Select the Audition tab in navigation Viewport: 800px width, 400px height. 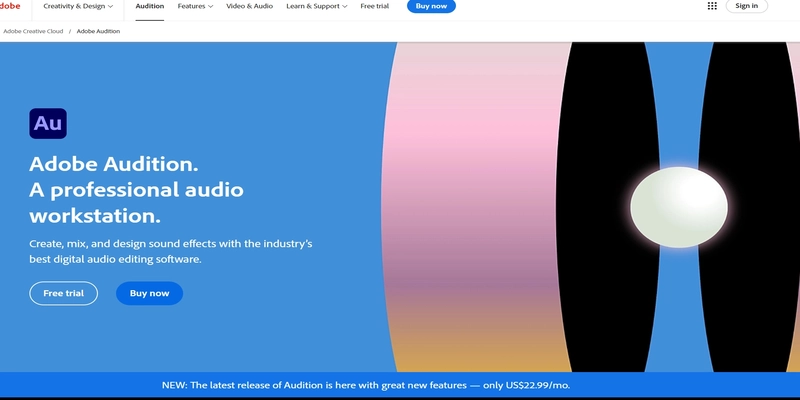[x=150, y=6]
